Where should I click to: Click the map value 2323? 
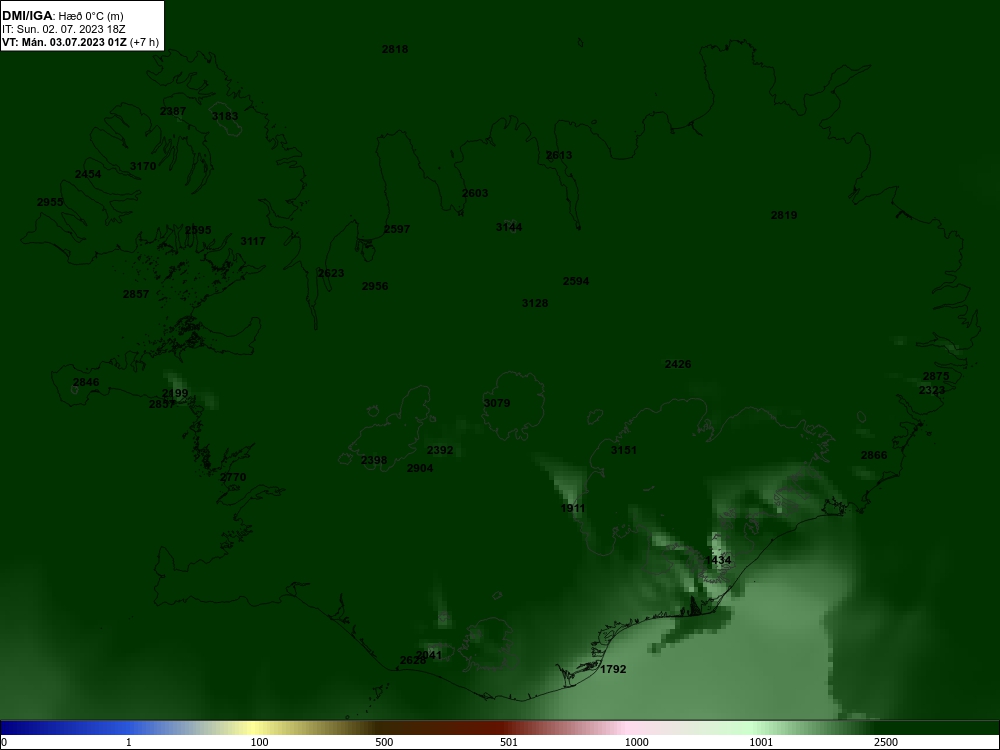click(932, 390)
